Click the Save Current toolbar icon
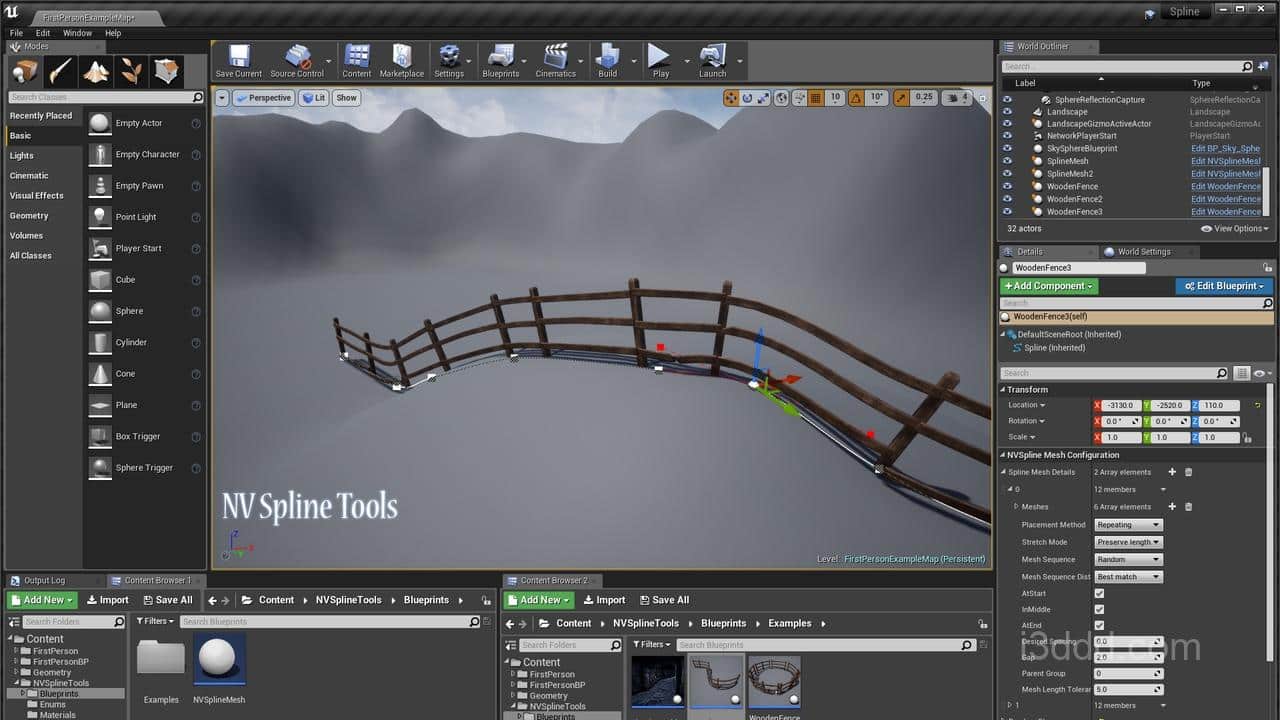The height and width of the screenshot is (720, 1280). coord(238,60)
